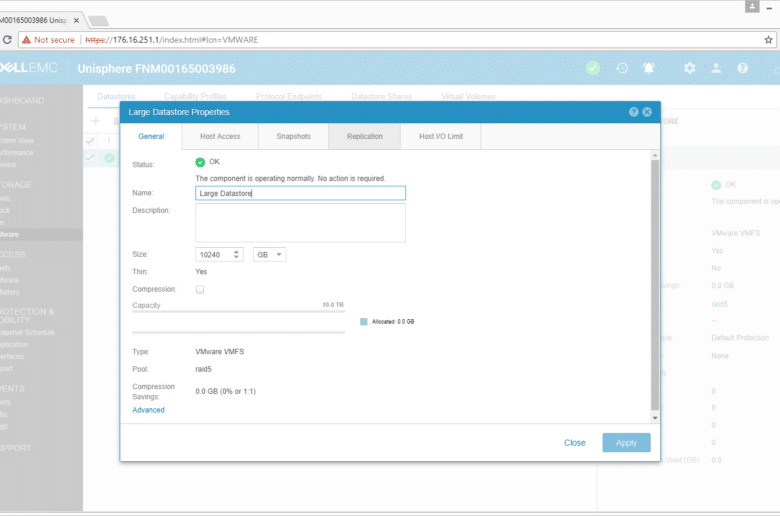Screen dimensions: 780x516
Task: Select System View in left navigation
Action: (16, 141)
